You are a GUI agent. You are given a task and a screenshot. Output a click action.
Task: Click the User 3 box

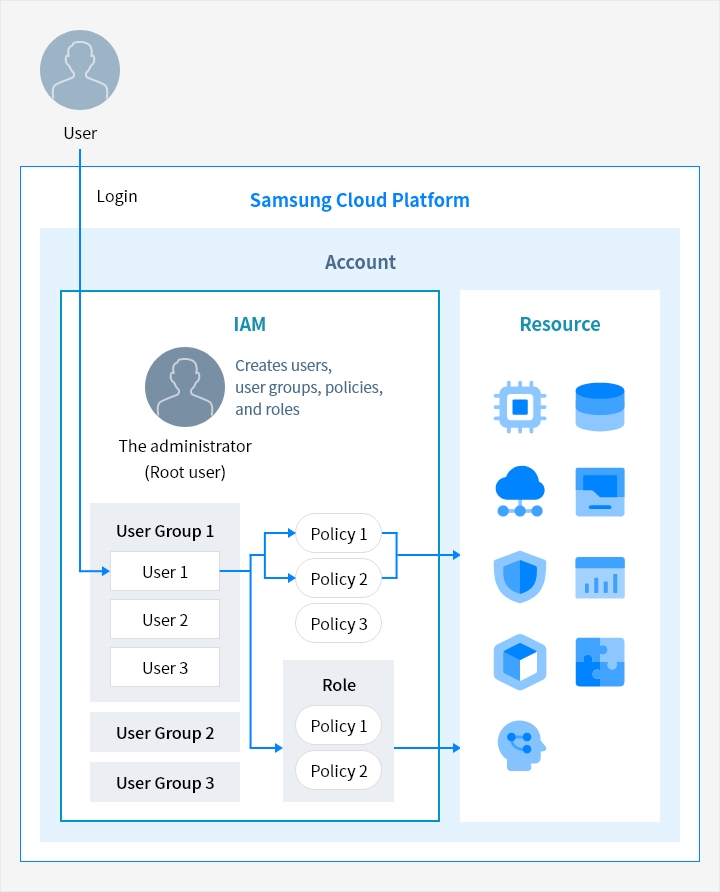pyautogui.click(x=165, y=667)
